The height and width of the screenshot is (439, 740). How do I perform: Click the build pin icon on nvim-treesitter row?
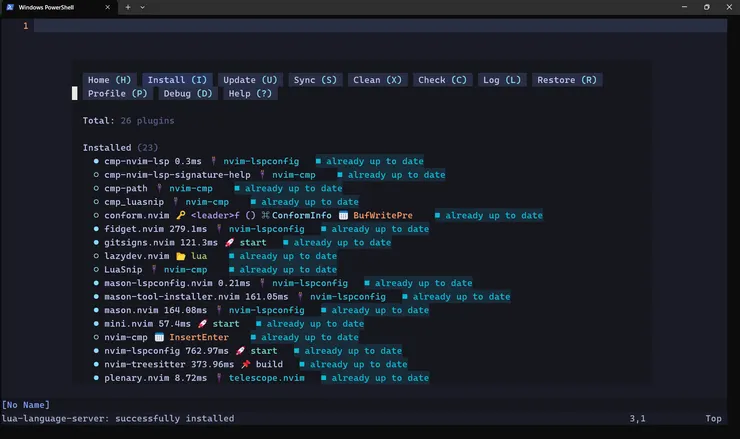[x=245, y=364]
